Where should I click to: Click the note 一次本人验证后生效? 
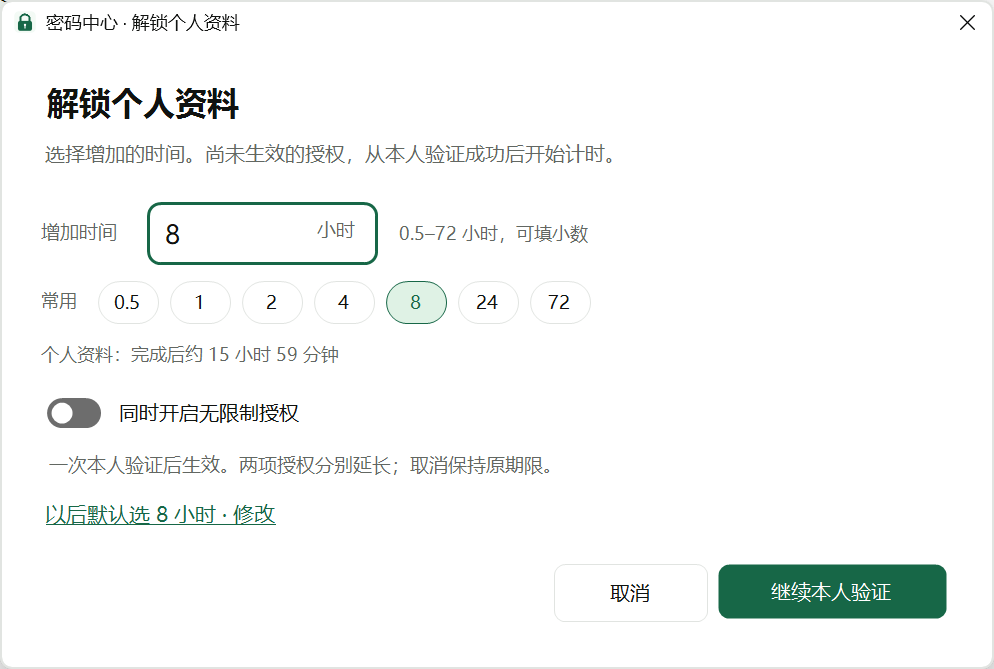301,466
